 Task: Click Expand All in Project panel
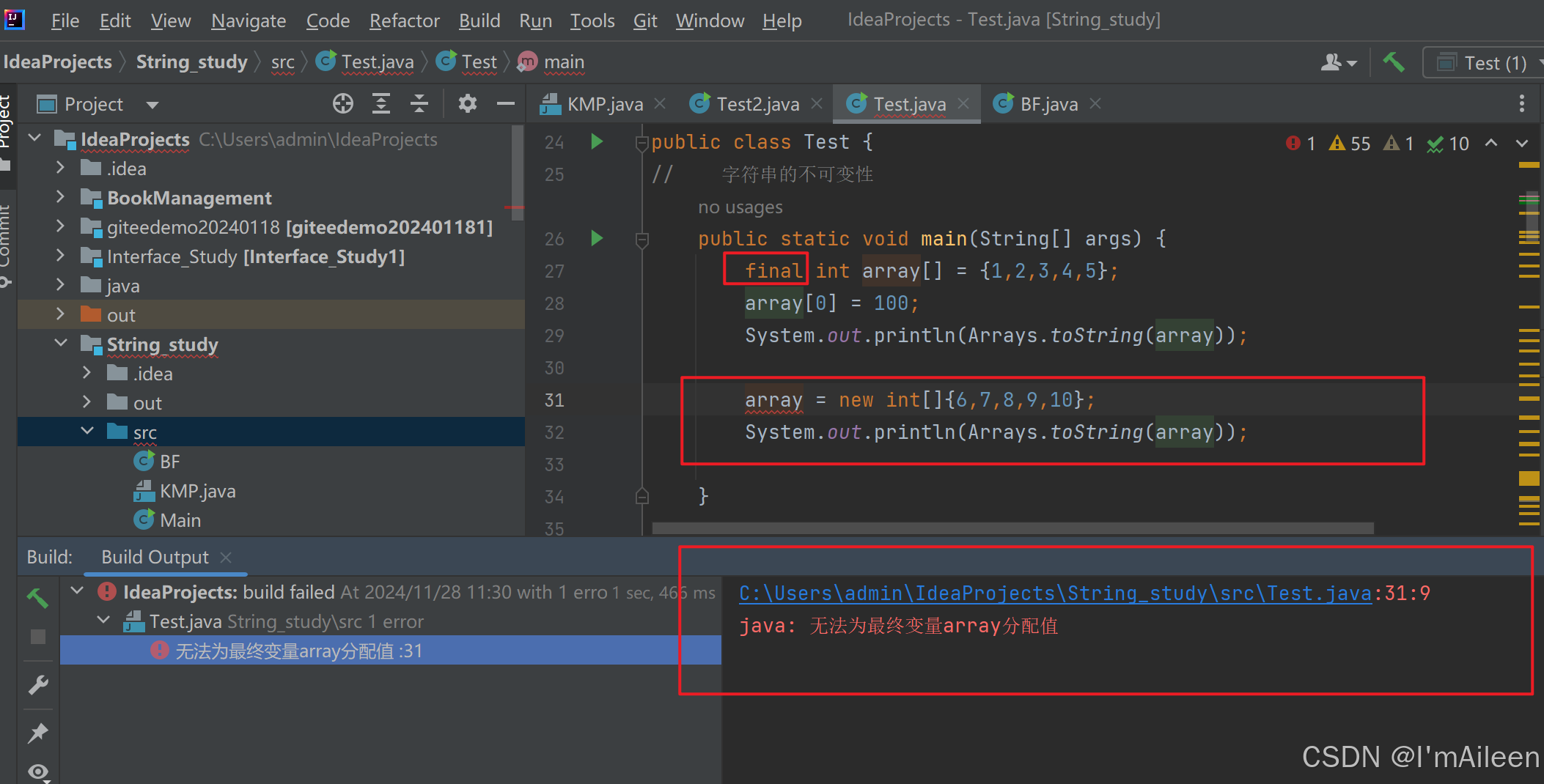(381, 104)
